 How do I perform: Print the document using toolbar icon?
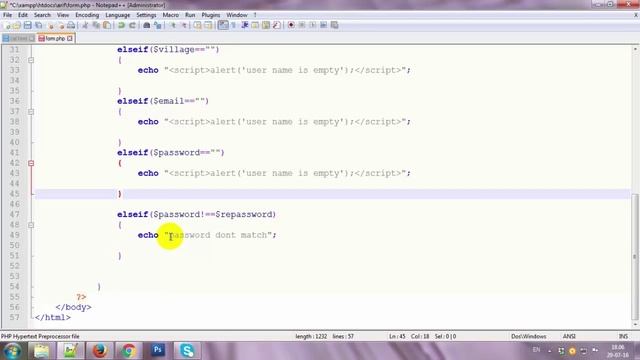pos(71,25)
